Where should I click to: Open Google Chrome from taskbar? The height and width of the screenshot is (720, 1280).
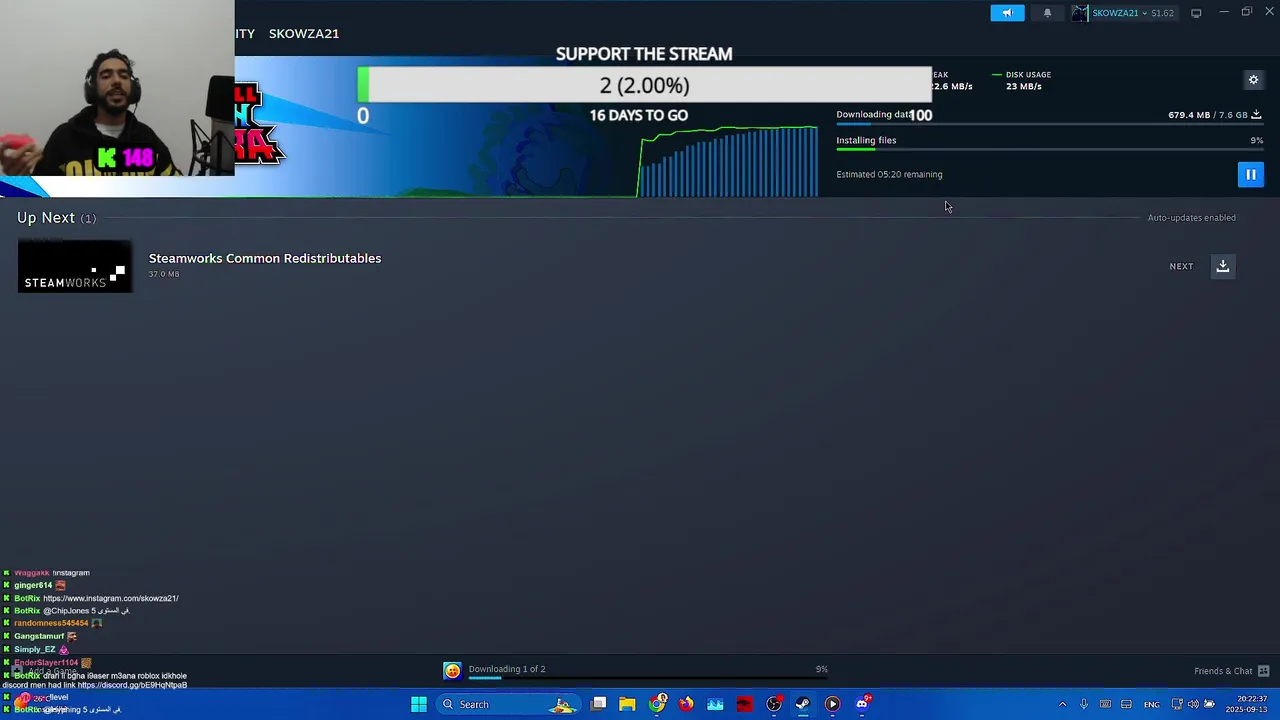point(657,704)
